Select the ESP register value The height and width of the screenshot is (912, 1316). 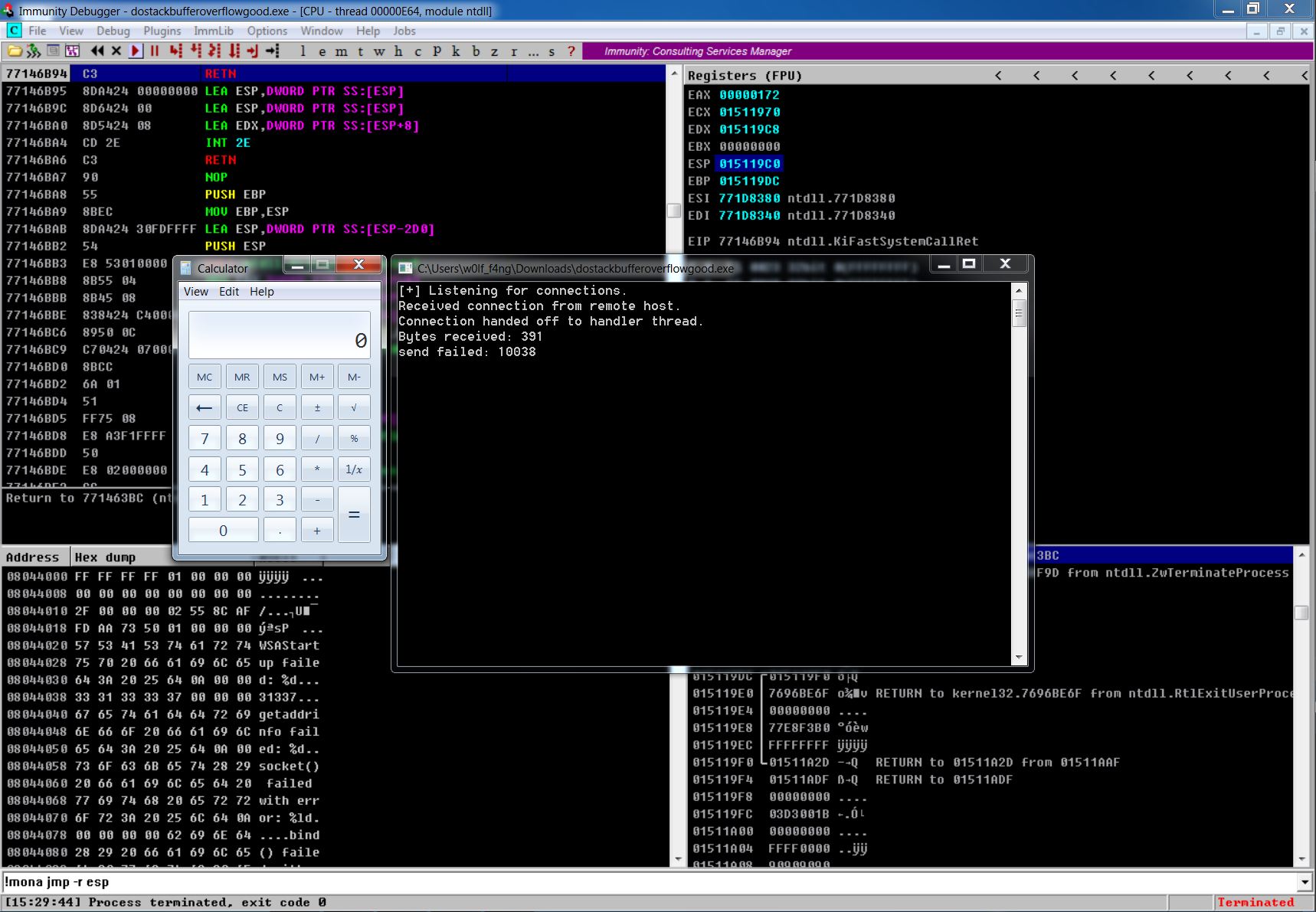(749, 164)
